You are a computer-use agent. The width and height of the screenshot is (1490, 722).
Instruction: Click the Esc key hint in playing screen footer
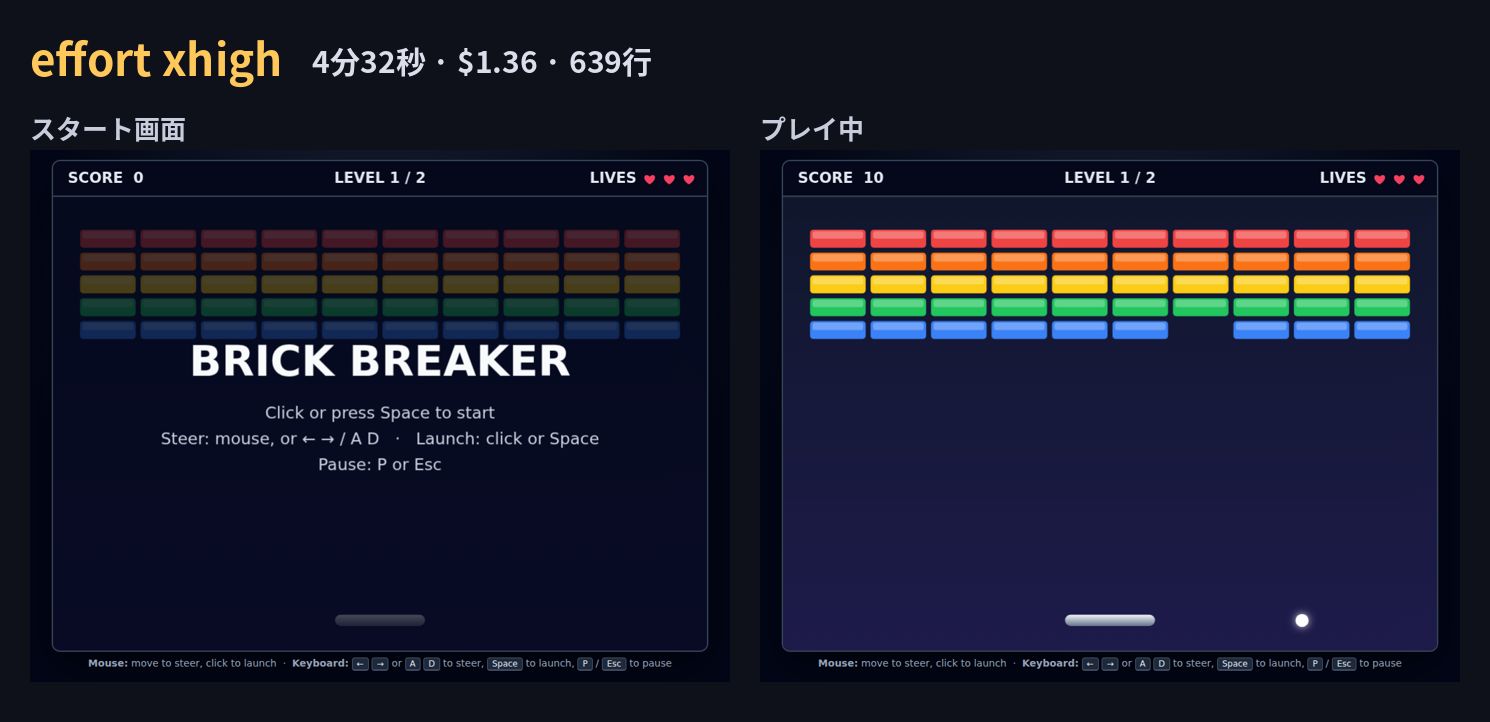[x=1344, y=664]
